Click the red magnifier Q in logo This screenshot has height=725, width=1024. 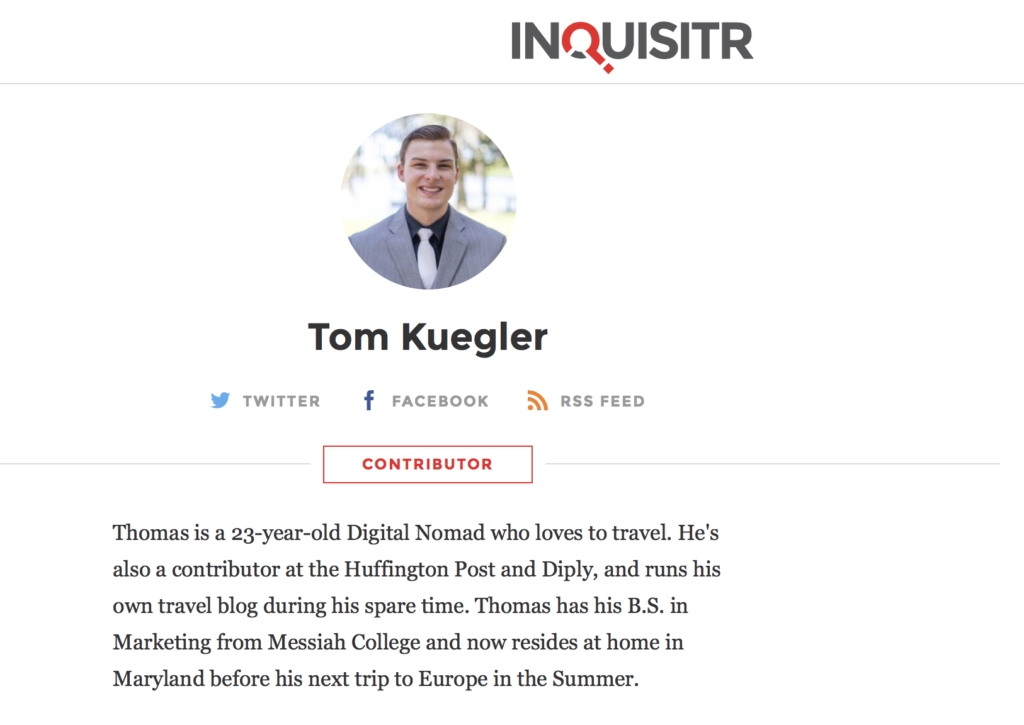click(x=588, y=46)
